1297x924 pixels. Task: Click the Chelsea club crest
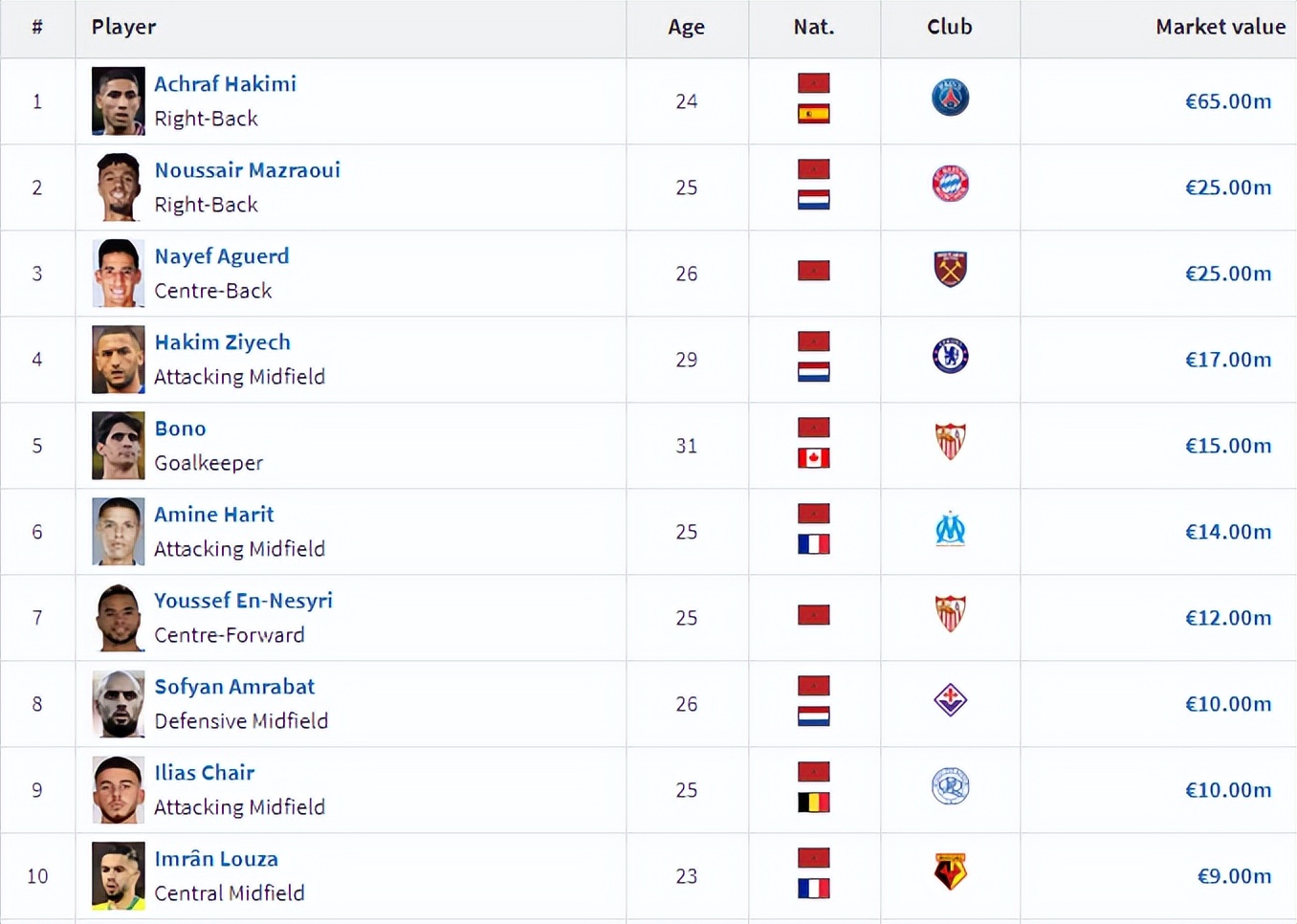950,356
